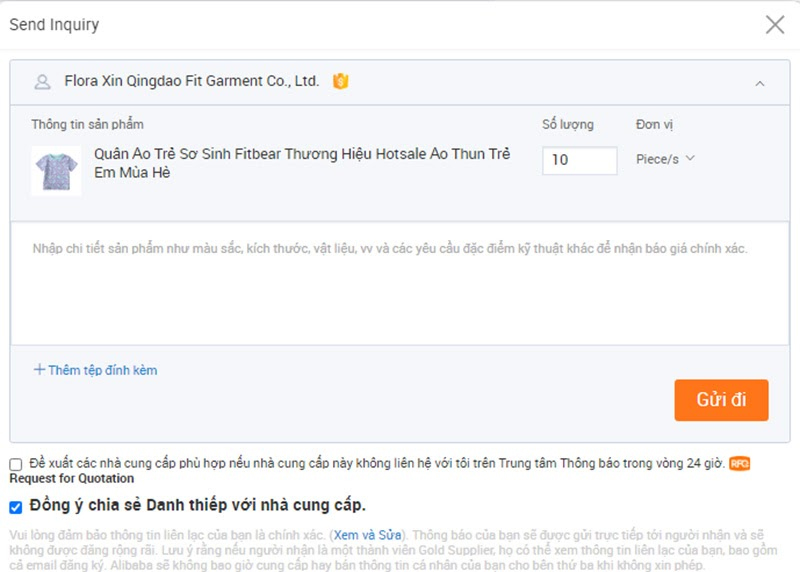Open the Piece/s unit dropdown
Screen dimensions: 800x572
pos(665,159)
